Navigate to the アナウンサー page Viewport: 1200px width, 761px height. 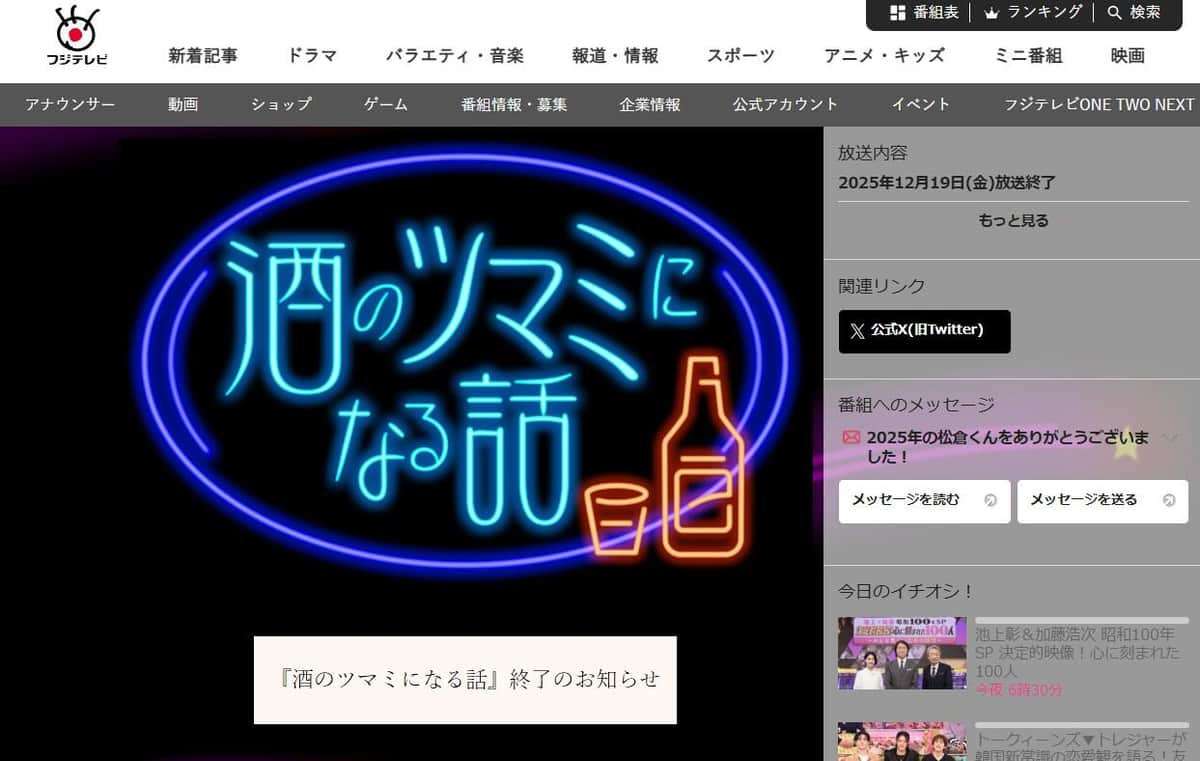coord(69,104)
